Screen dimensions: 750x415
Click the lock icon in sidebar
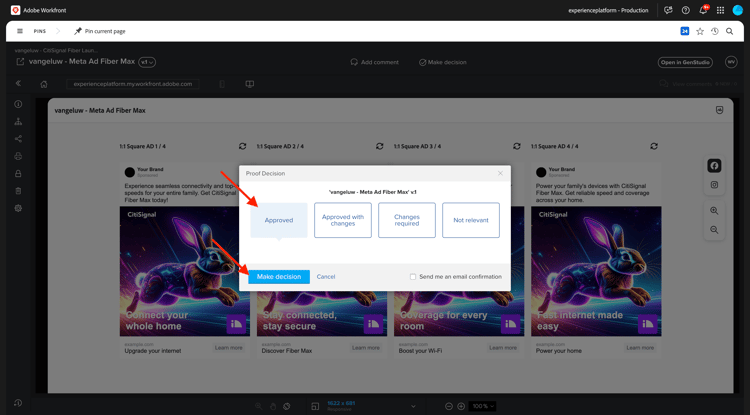coord(18,174)
